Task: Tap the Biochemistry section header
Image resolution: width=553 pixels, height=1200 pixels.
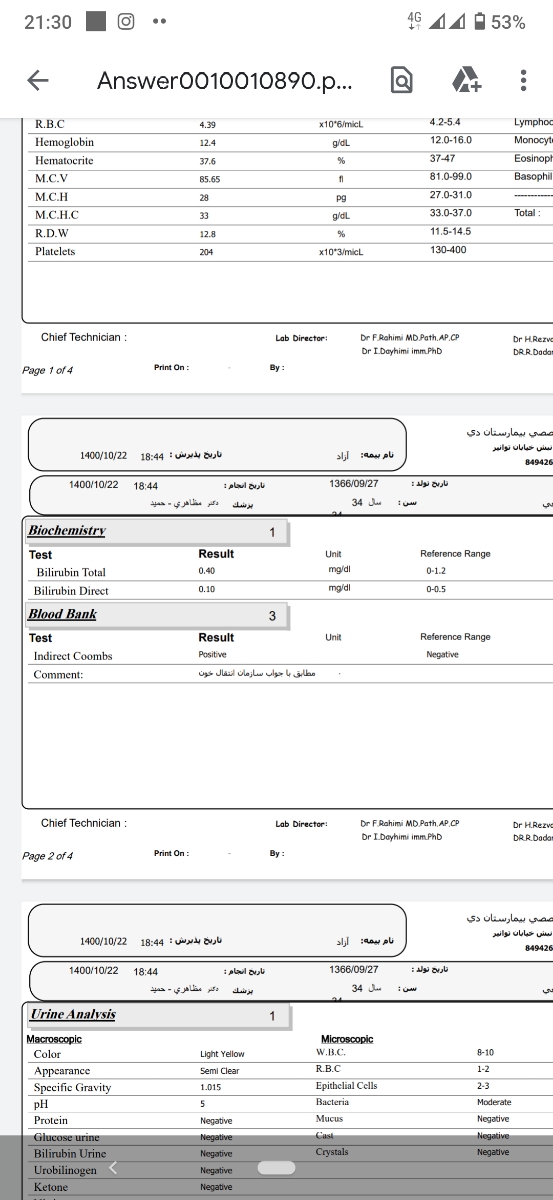Action: pyautogui.click(x=66, y=531)
